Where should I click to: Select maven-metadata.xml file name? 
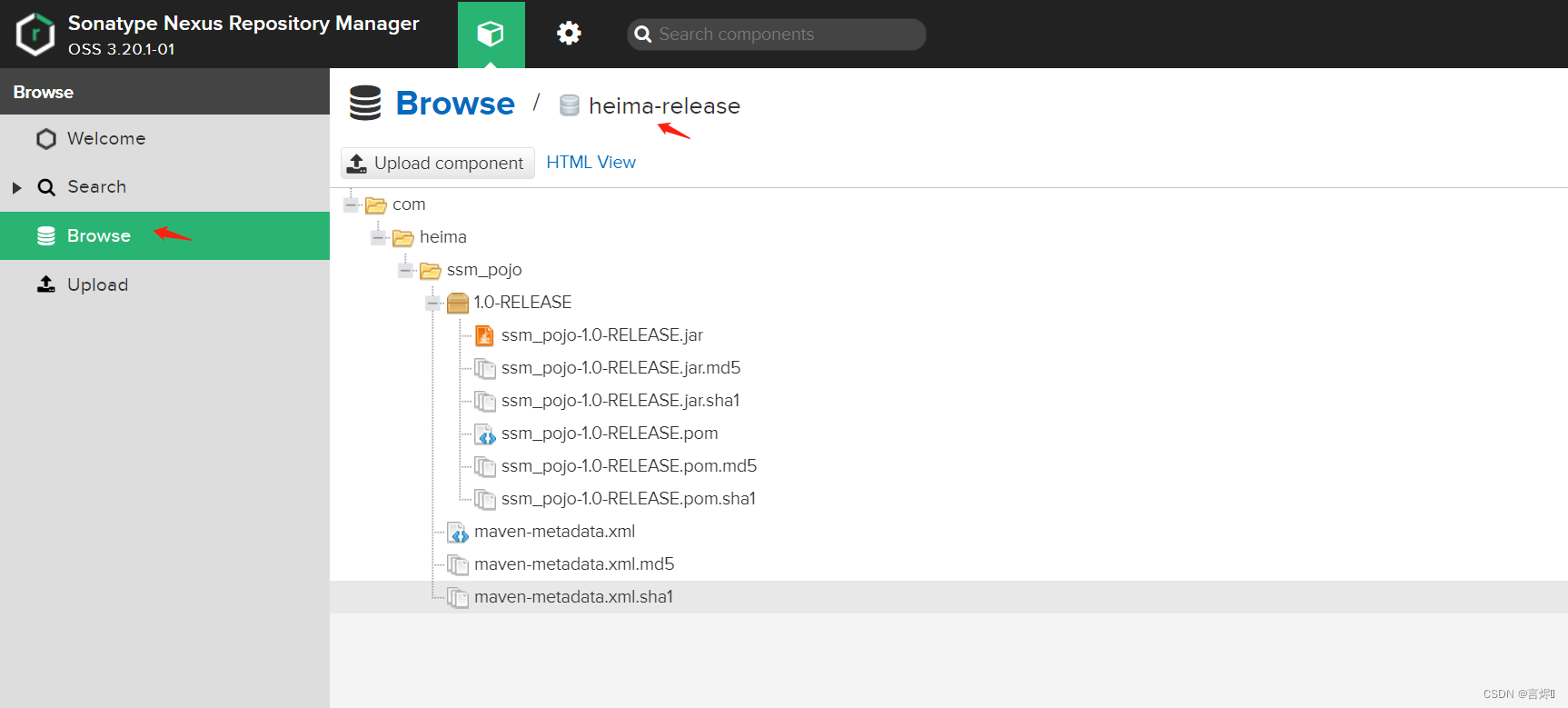pos(555,532)
